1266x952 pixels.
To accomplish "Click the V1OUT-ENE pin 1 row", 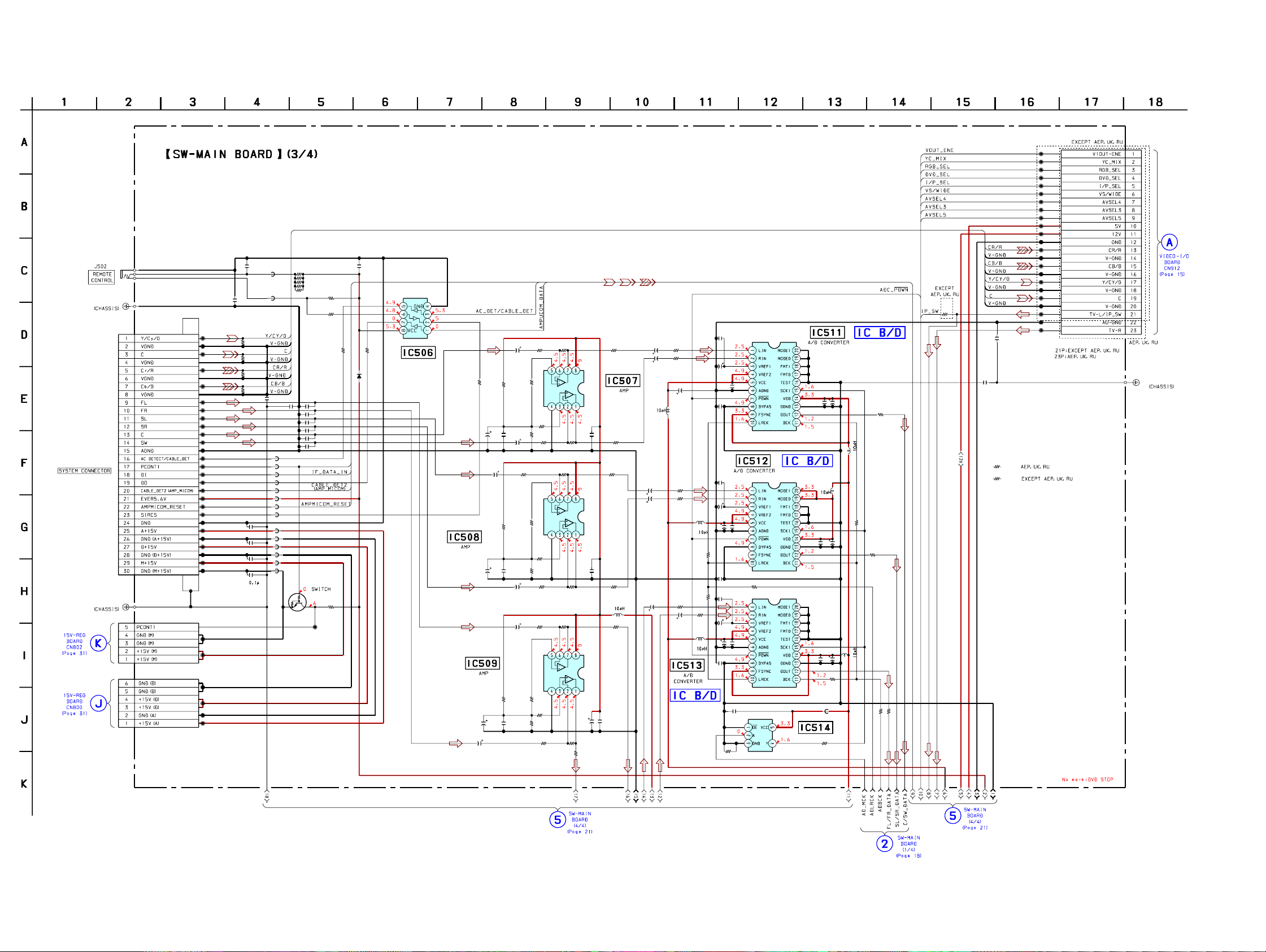I will (x=1101, y=154).
